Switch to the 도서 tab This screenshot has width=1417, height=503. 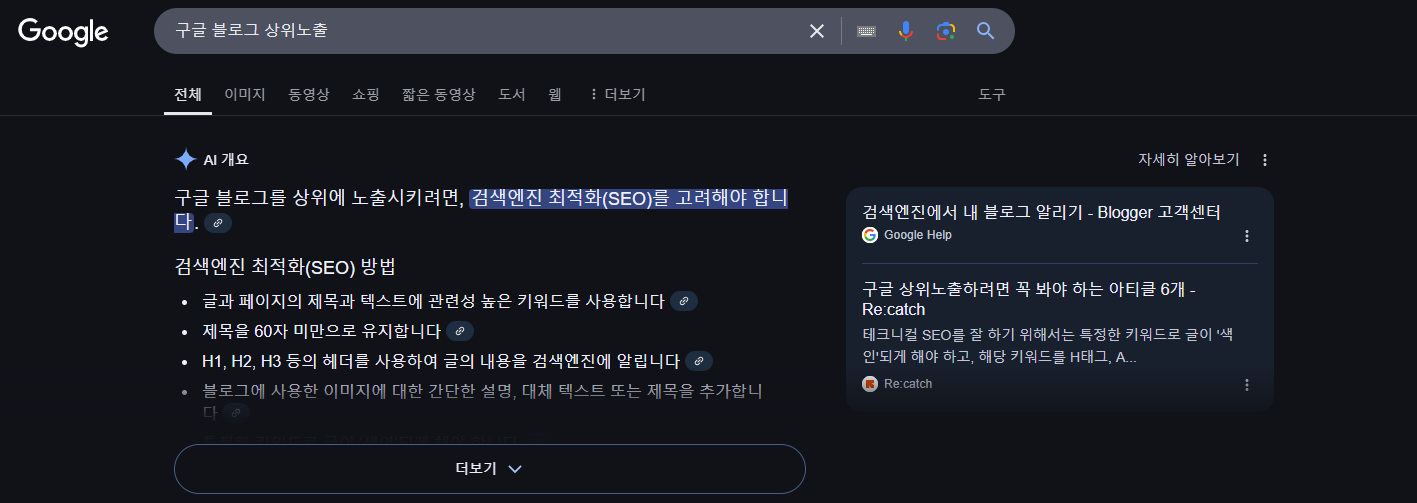pyautogui.click(x=512, y=95)
